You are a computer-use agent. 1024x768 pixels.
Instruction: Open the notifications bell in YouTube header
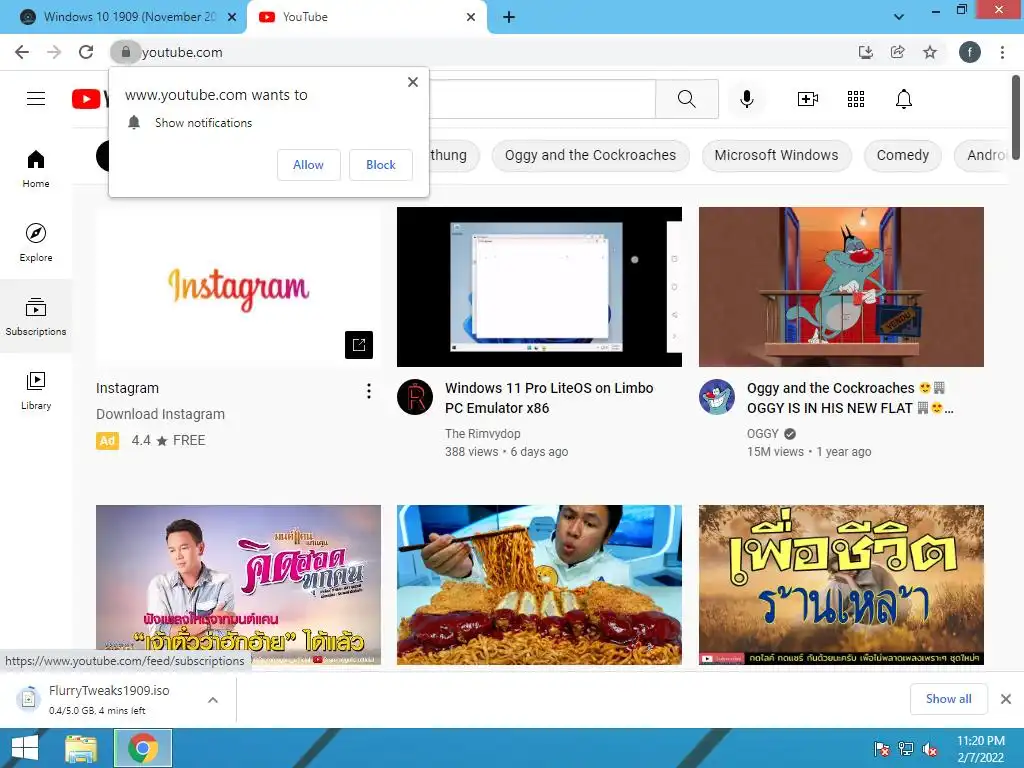coord(903,99)
